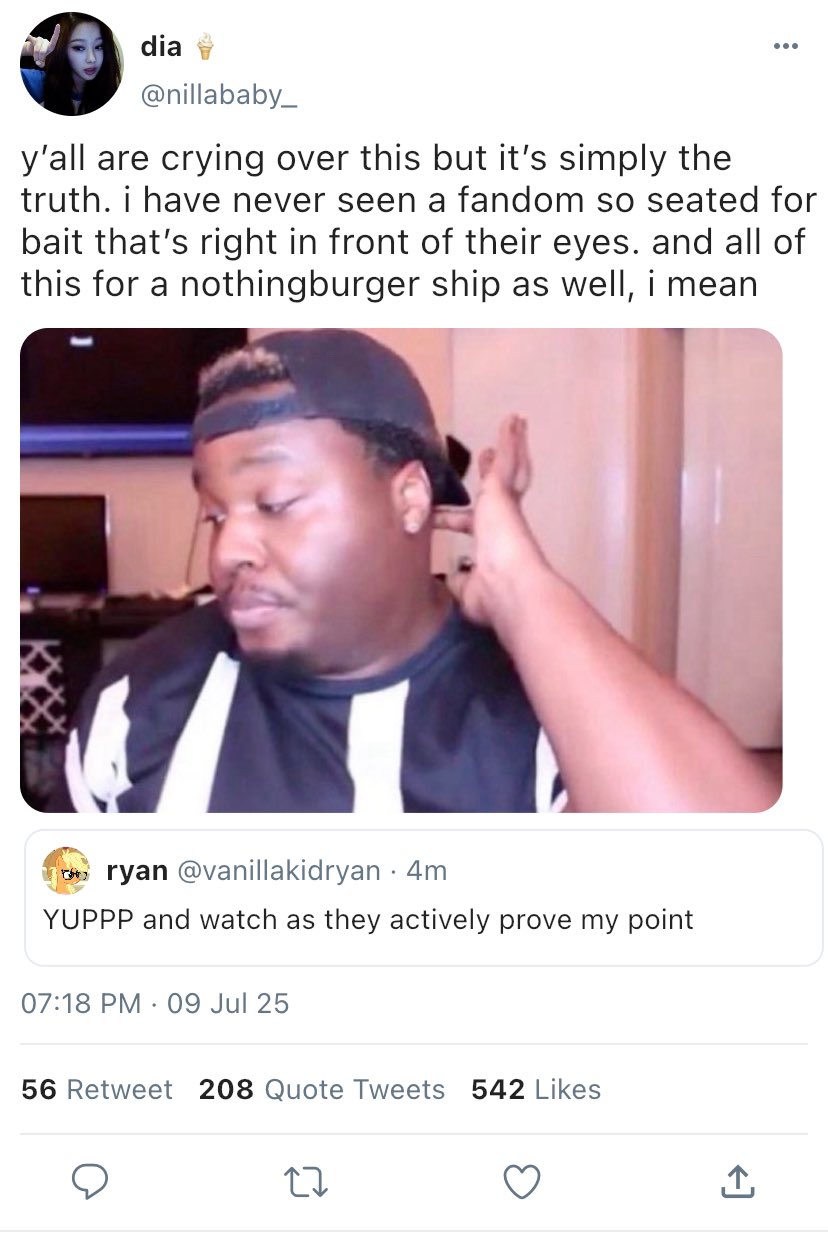Click ryan's pony avatar in quoted tweet
Screen dimensions: 828x1235
click(67, 871)
